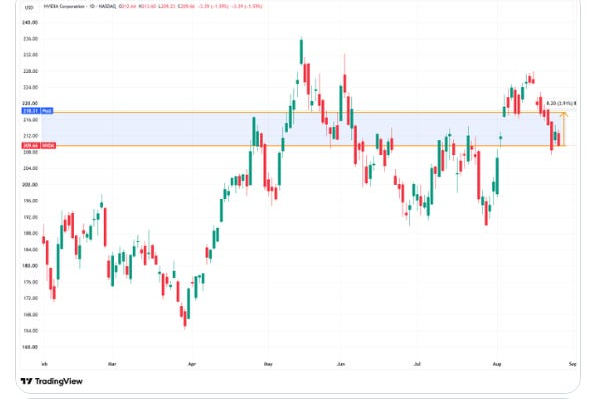The image size is (589, 399).
Task: Click the 240.00 price axis label
Action: tap(30, 23)
